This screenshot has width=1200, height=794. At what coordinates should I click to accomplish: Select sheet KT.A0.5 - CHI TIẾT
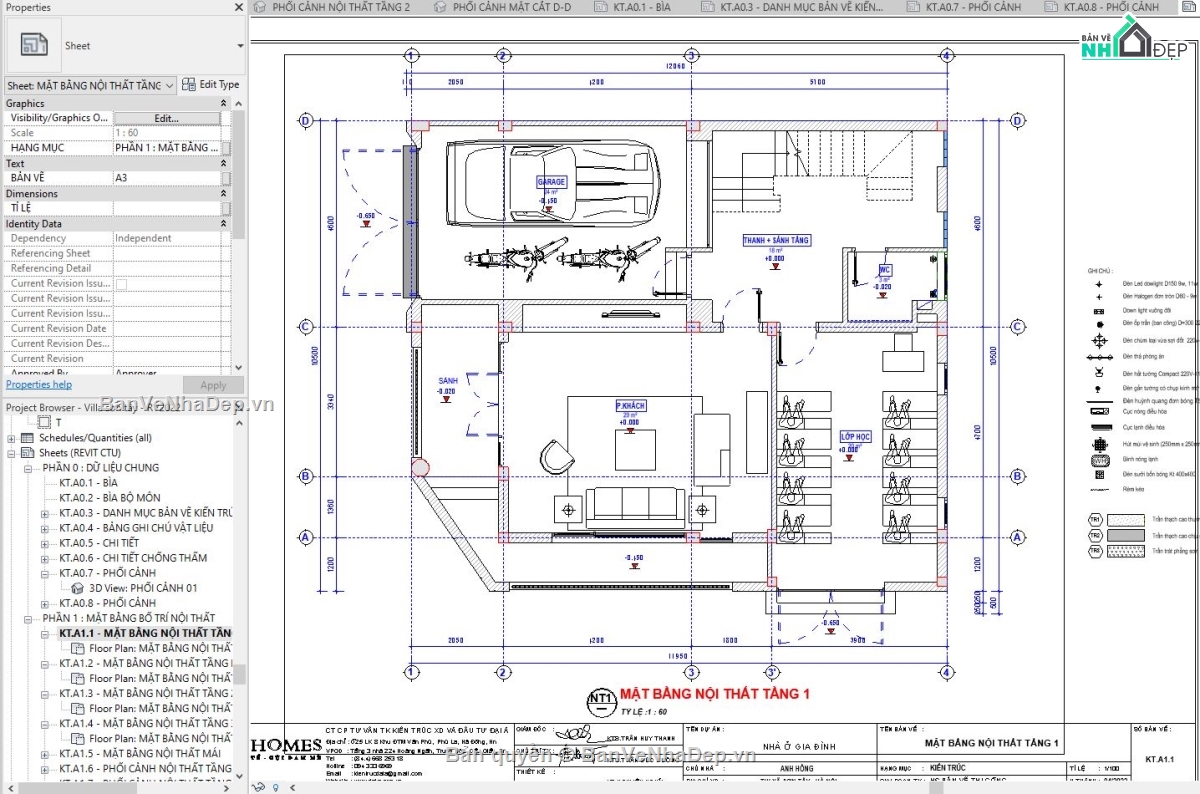[99, 543]
